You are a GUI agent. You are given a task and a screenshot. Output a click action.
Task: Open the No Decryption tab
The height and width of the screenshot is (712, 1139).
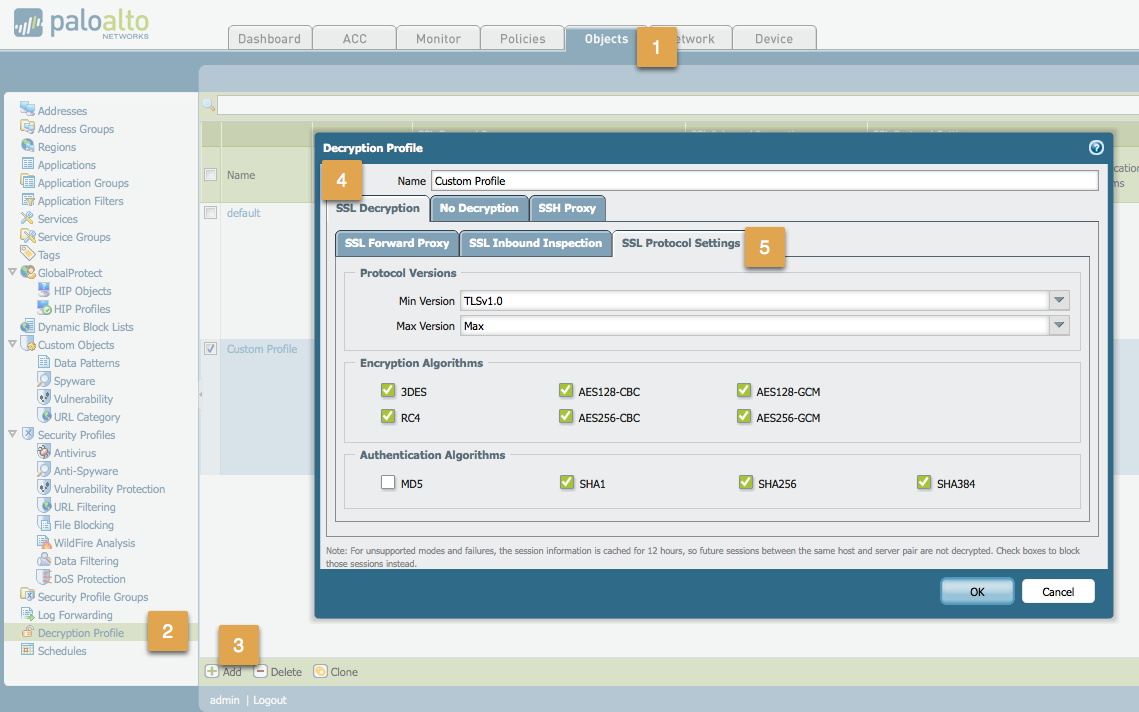(479, 208)
